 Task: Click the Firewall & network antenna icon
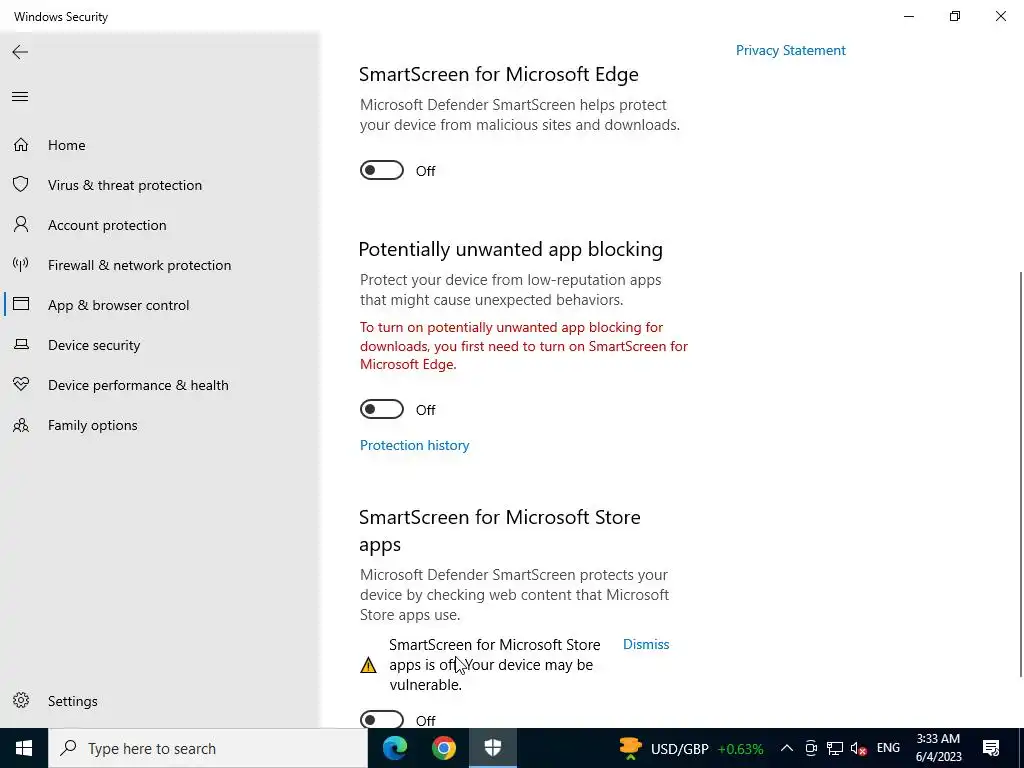coord(21,264)
